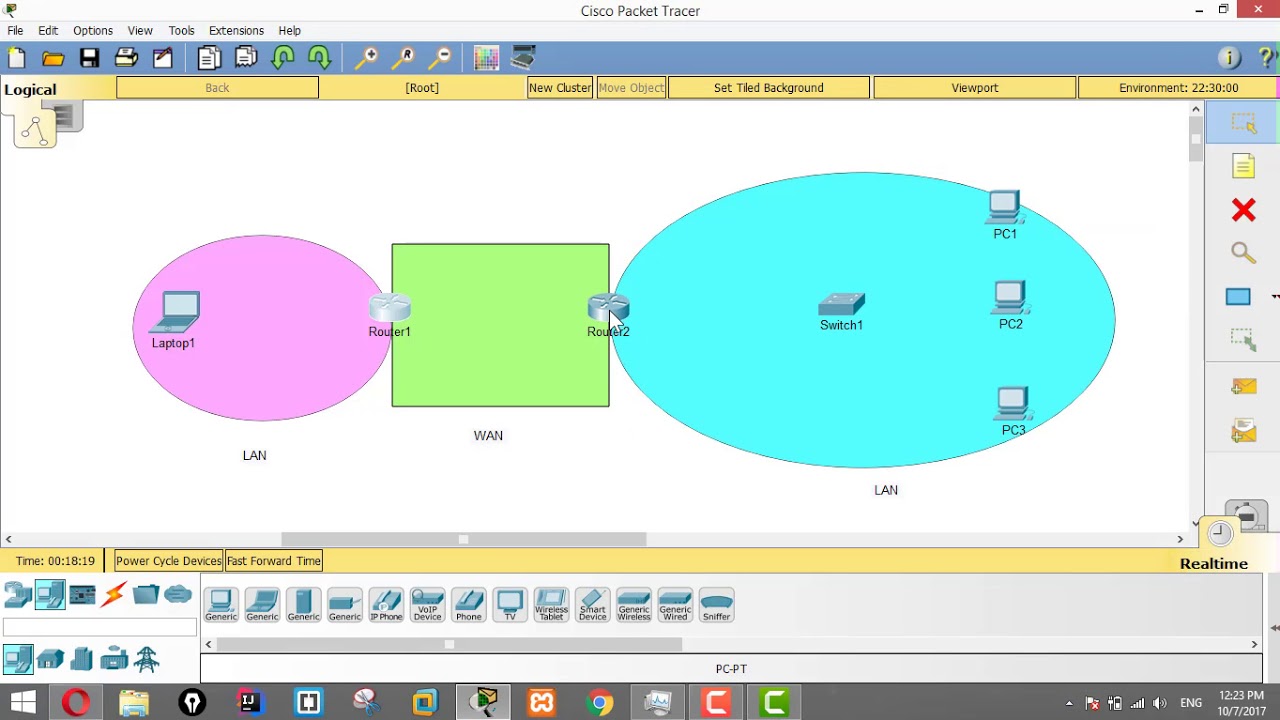Pick the Multiuser Connection cloud category
The height and width of the screenshot is (720, 1280).
tap(178, 595)
